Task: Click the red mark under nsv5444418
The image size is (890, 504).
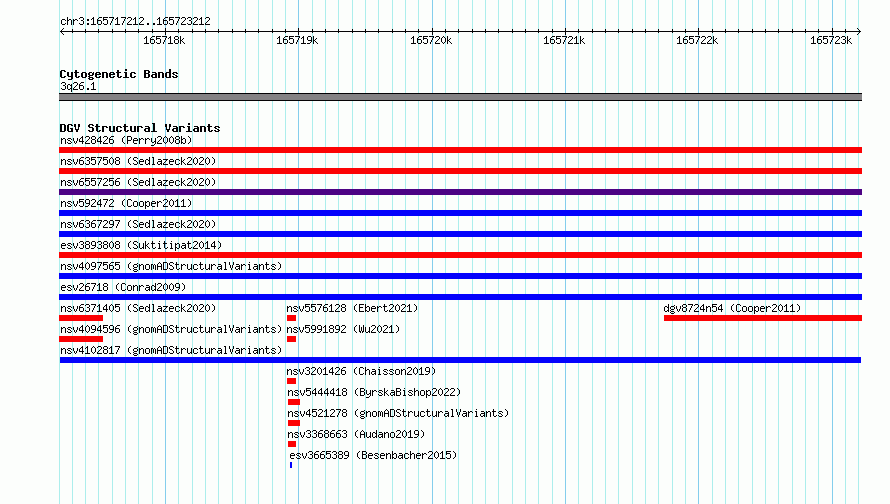Action: (293, 402)
